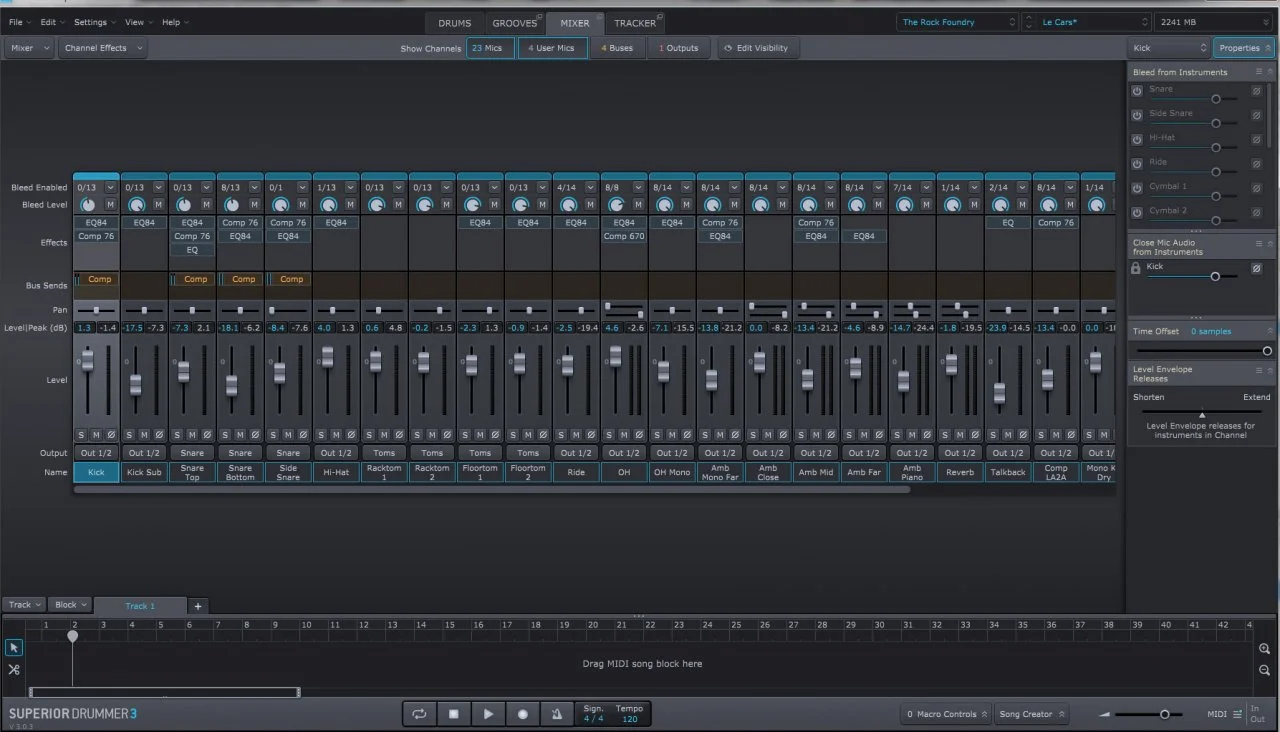1280x732 pixels.
Task: Collapse the Time Offset section
Action: (x=1270, y=331)
